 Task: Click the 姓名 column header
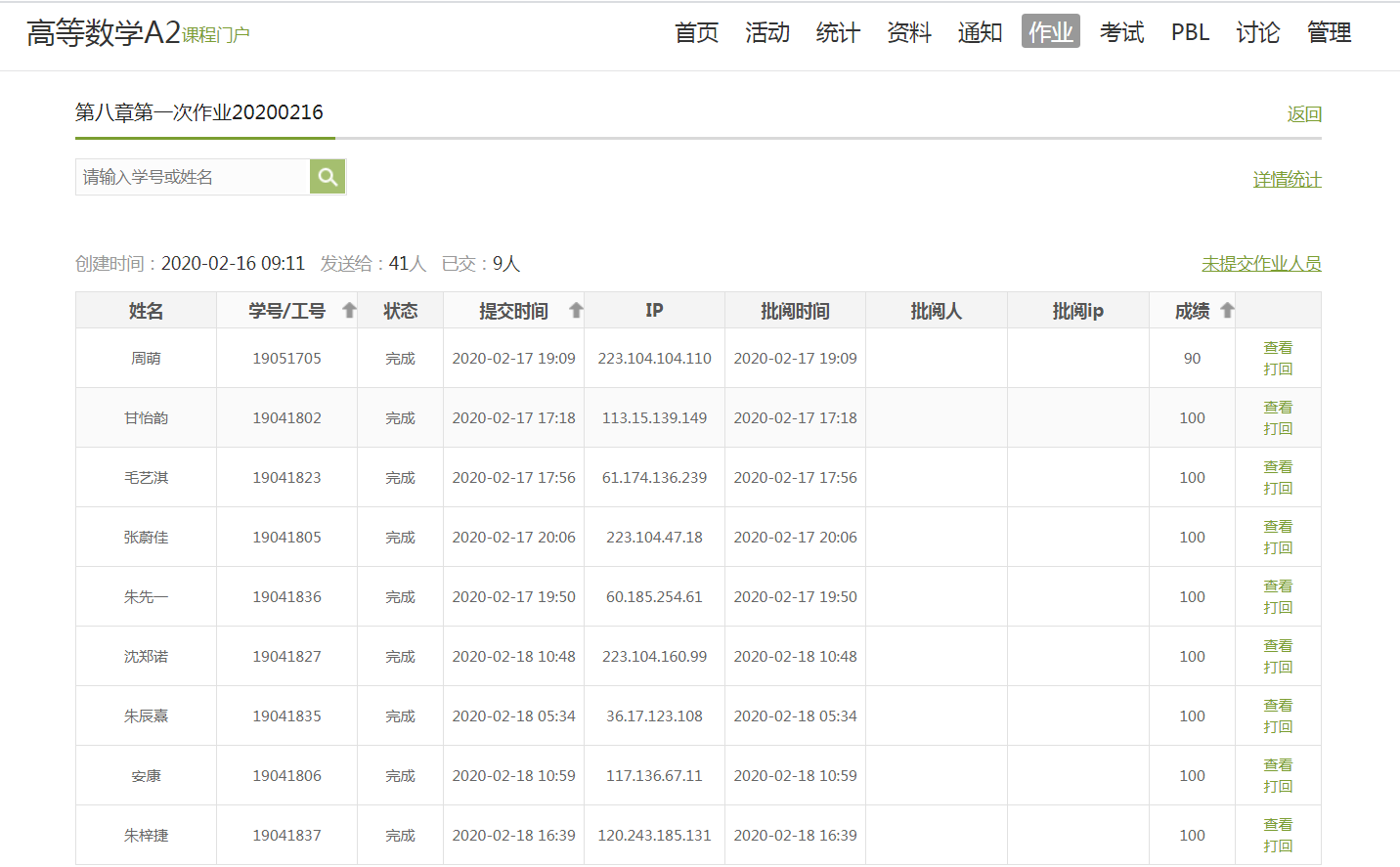(146, 311)
